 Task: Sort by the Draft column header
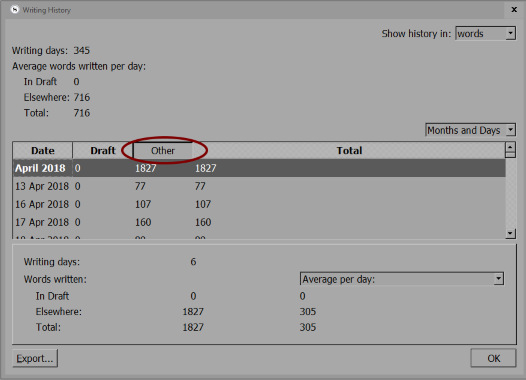tap(103, 150)
